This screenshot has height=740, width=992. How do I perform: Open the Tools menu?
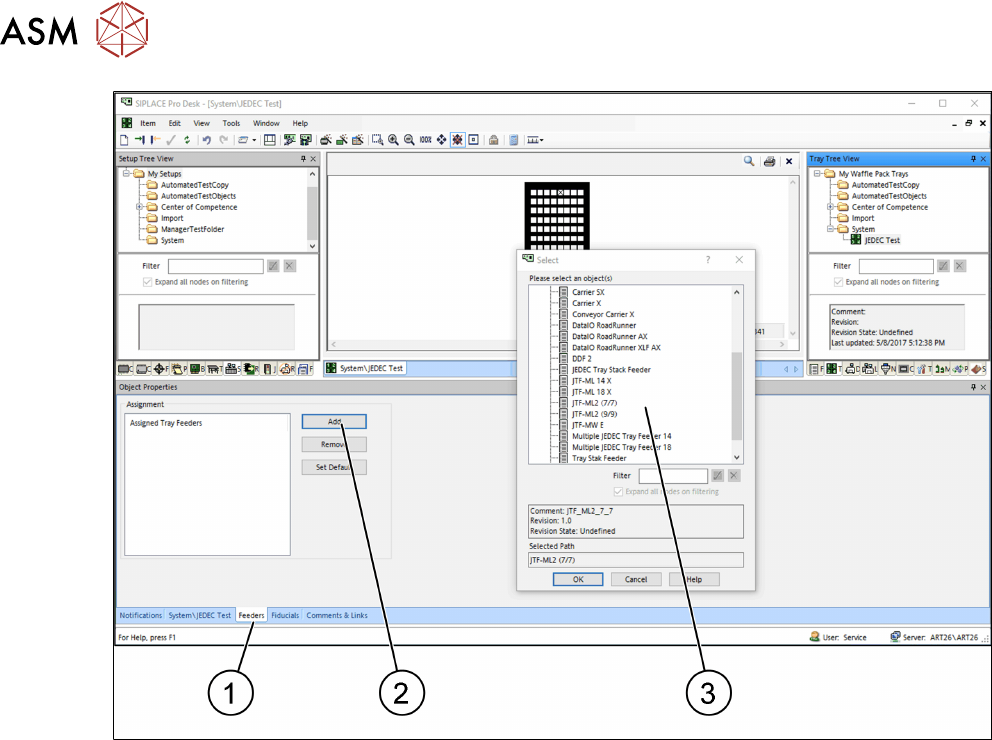[x=231, y=123]
